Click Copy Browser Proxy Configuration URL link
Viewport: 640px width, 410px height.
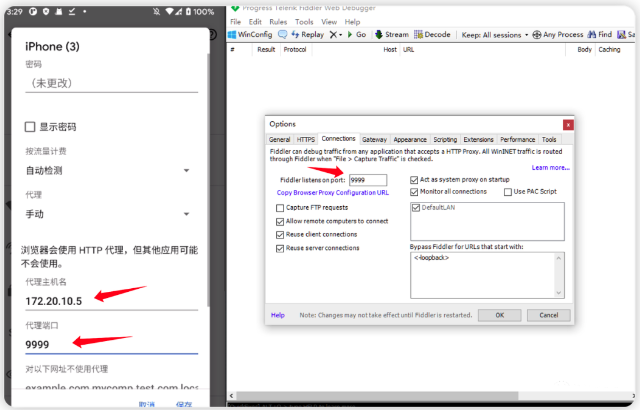(x=333, y=193)
